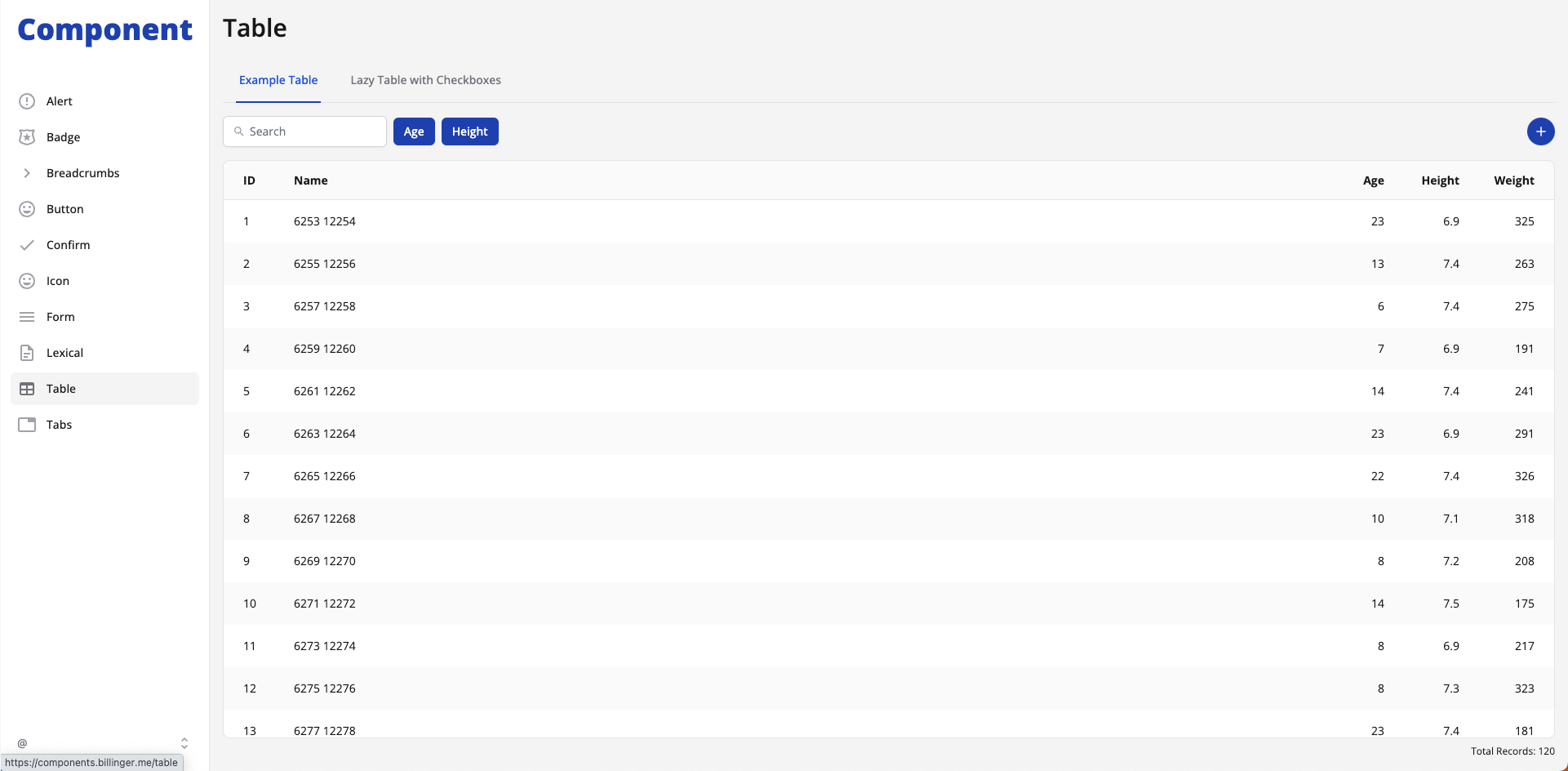Switch to Lazy Table with Checkboxes tab
Image resolution: width=1568 pixels, height=771 pixels.
coord(425,80)
